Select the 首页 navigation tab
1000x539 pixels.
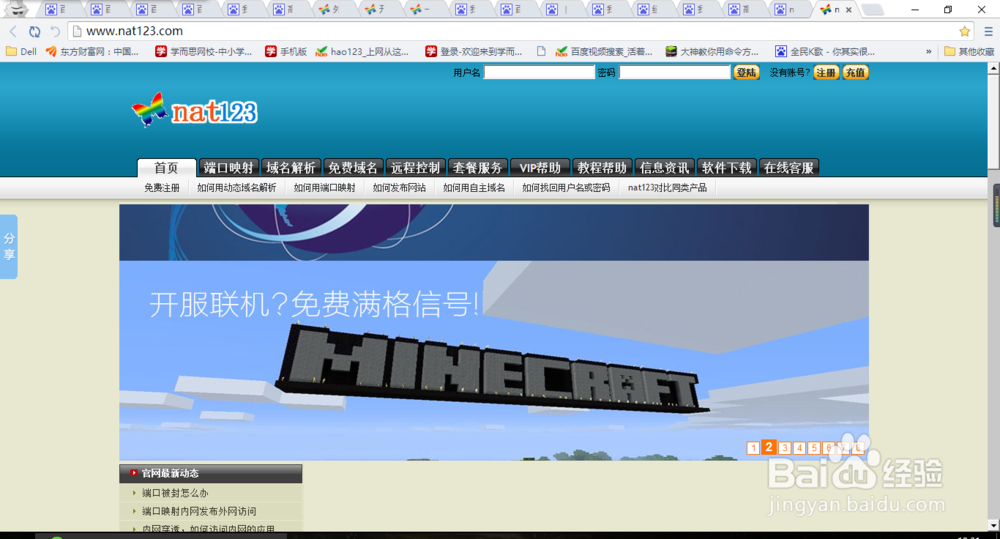tap(166, 168)
